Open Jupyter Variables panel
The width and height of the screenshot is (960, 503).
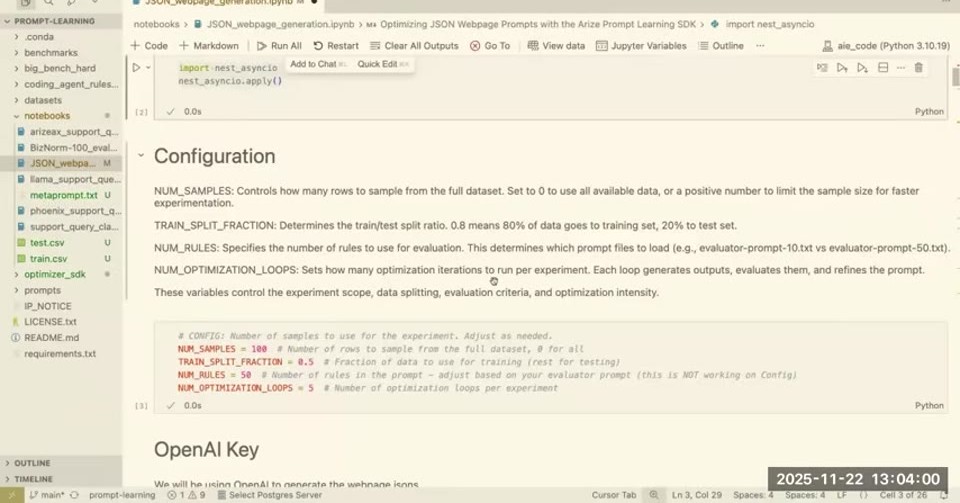tap(641, 46)
